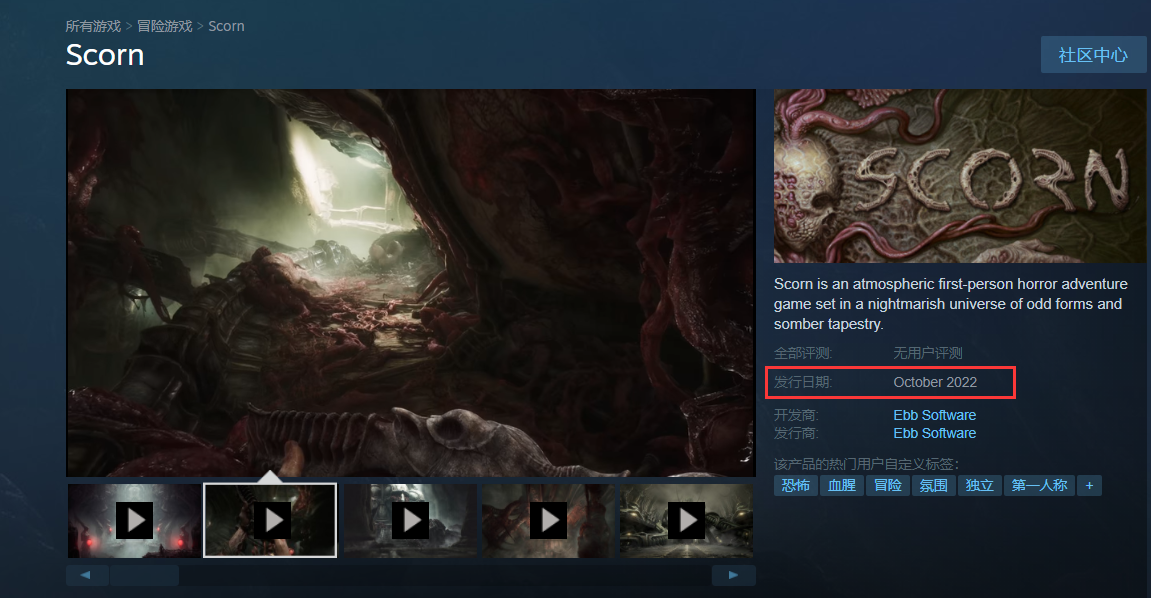Viewport: 1151px width, 598px height.
Task: Play the first trailer thumbnail with red lights
Action: (x=134, y=520)
